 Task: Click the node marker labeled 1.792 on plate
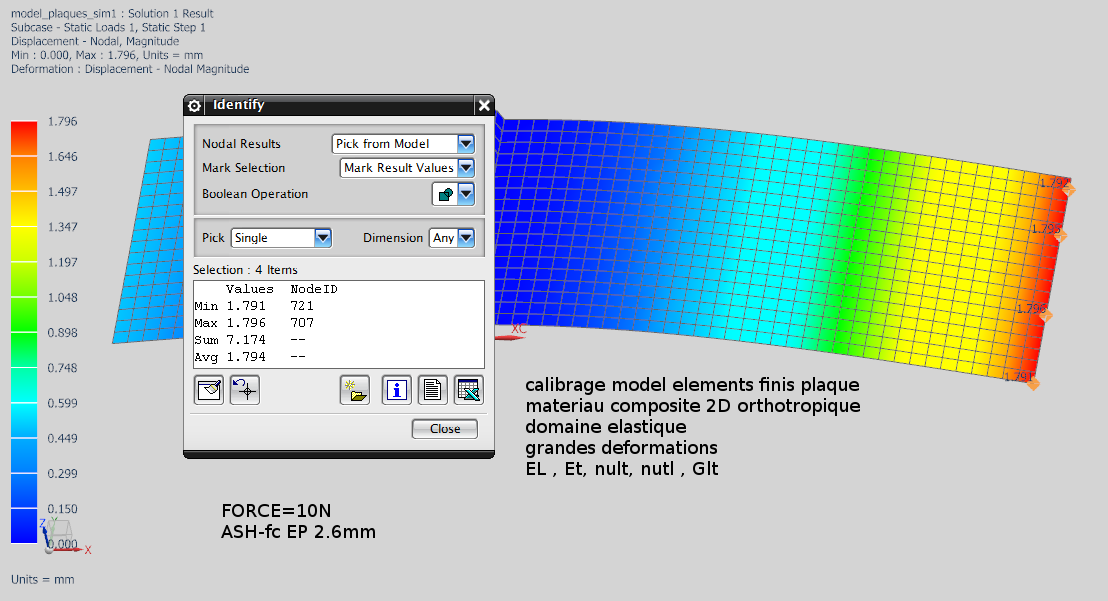[1068, 189]
